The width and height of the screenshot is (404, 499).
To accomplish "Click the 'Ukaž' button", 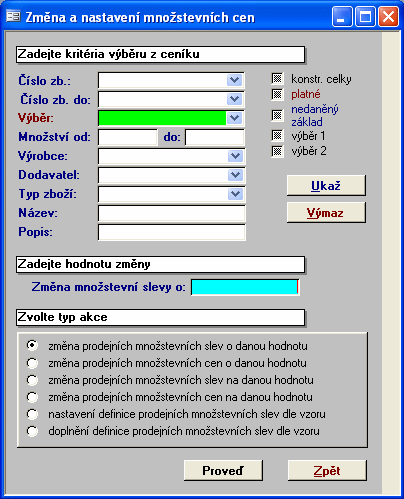I will [x=326, y=186].
